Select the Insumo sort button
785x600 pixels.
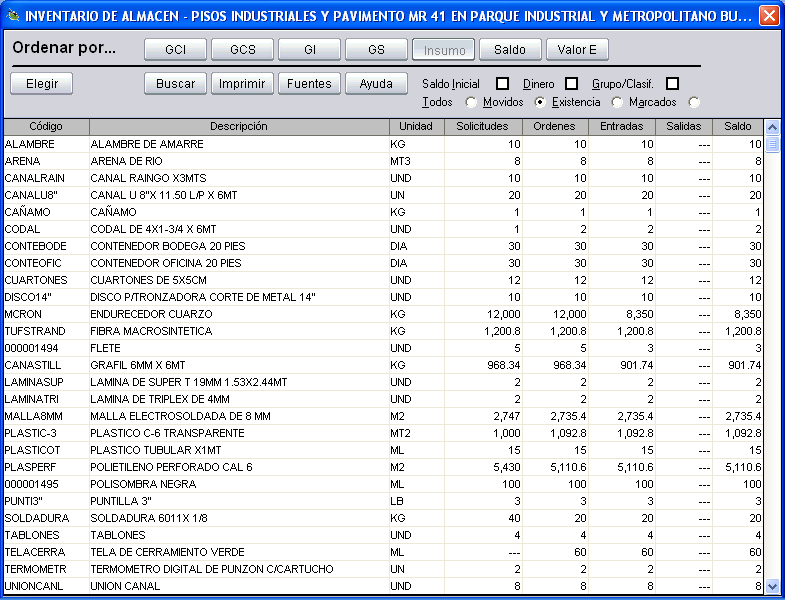tap(444, 50)
